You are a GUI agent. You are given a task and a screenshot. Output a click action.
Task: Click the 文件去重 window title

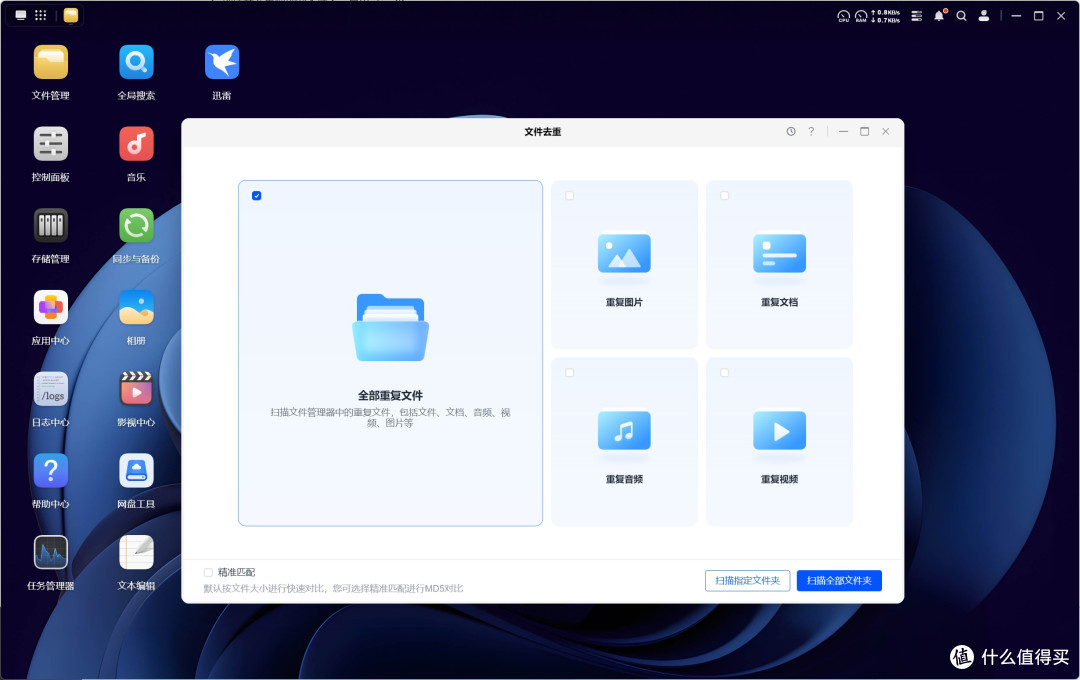click(543, 132)
